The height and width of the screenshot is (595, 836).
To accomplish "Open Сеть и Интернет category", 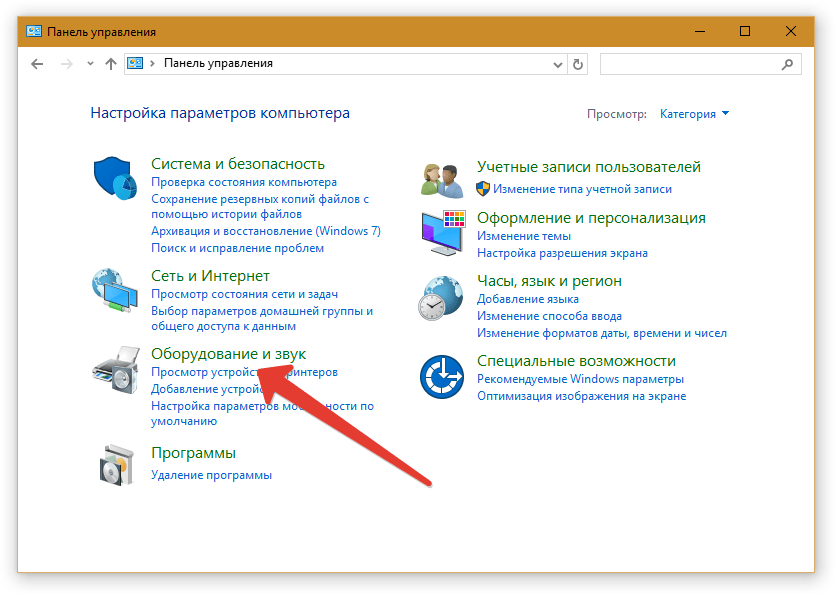I will pos(210,276).
